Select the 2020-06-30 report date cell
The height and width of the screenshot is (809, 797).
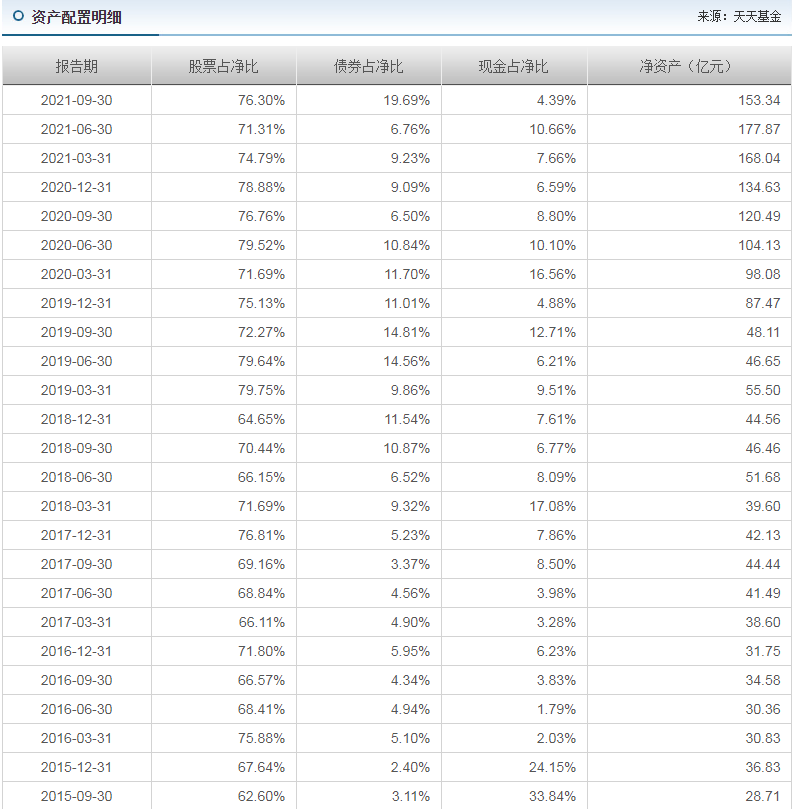click(x=76, y=245)
